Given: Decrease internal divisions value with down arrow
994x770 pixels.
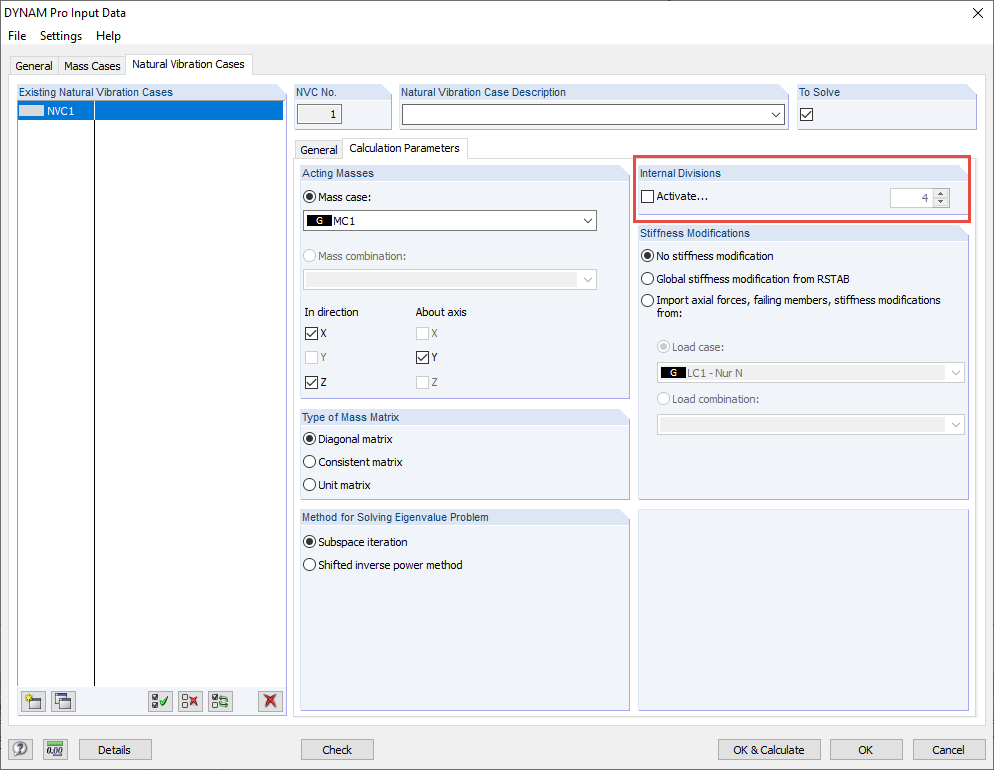Looking at the screenshot, I should pyautogui.click(x=941, y=202).
